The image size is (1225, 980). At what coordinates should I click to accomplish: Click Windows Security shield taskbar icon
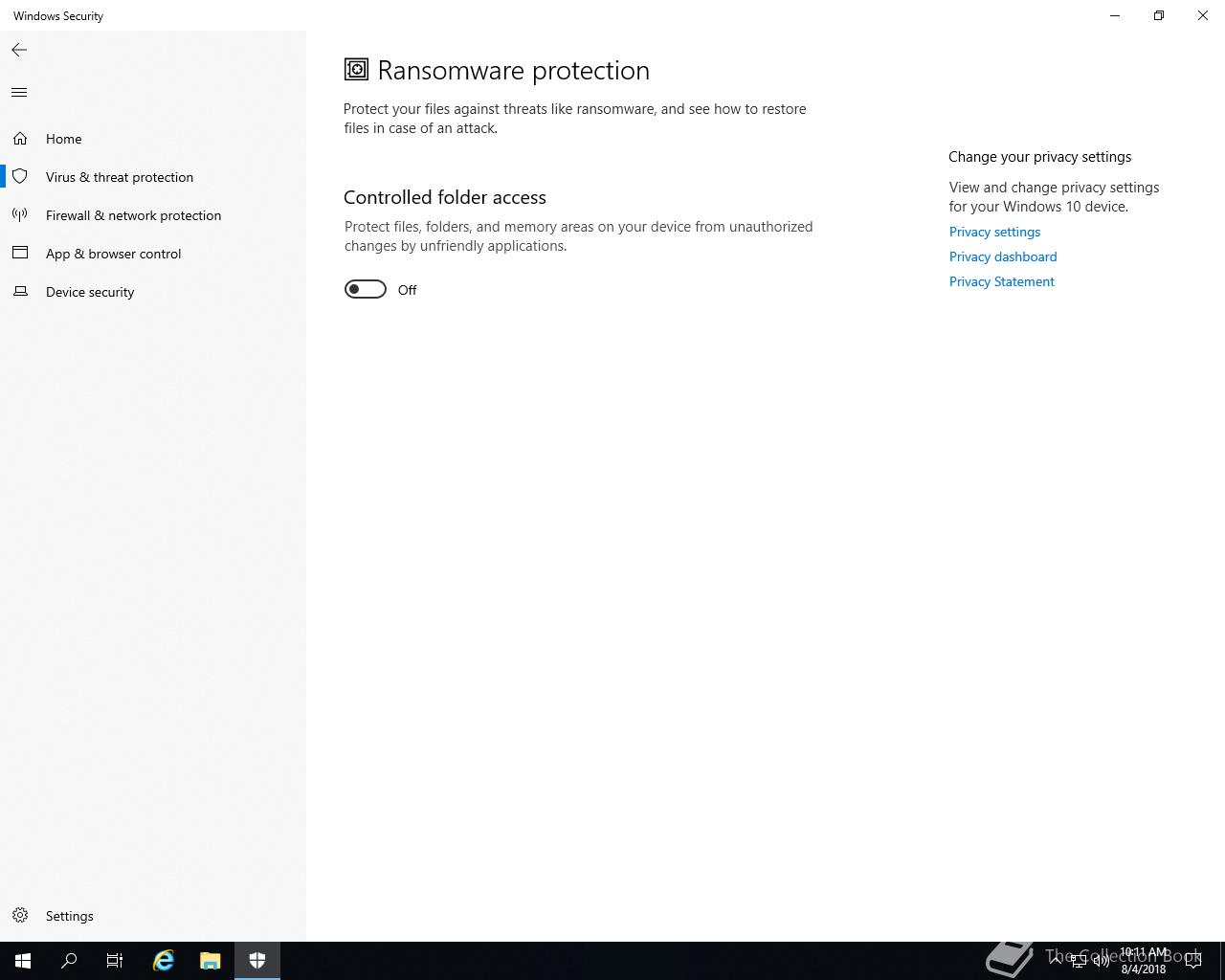[x=256, y=961]
